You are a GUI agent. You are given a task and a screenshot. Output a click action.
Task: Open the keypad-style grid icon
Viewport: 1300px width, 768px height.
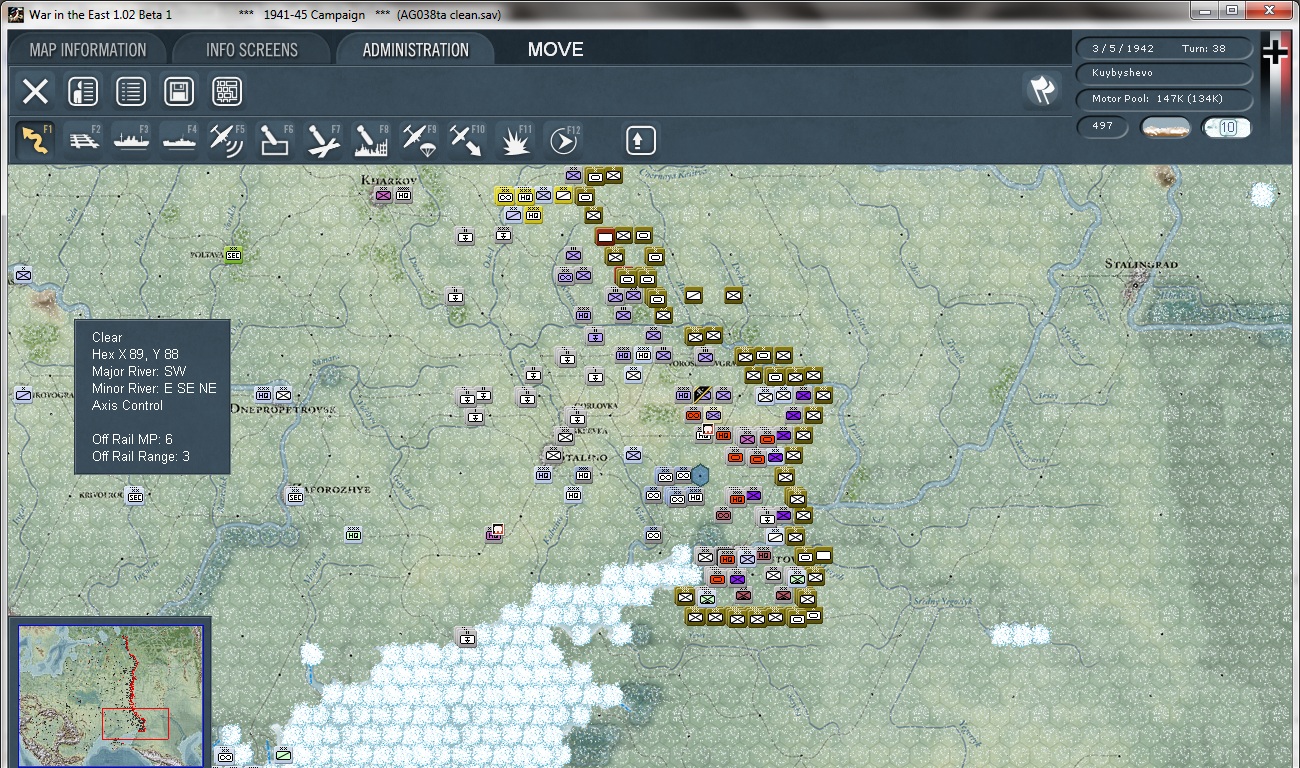[227, 92]
